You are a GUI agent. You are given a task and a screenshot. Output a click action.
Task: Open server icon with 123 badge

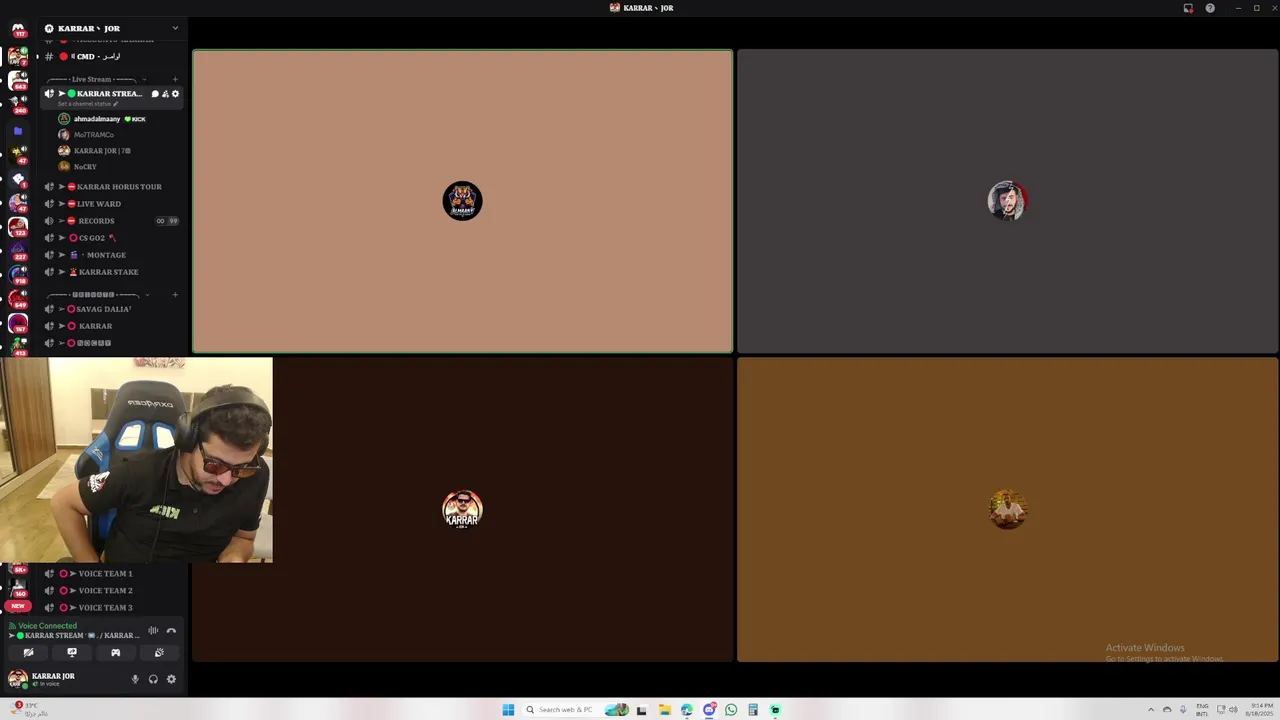click(x=18, y=227)
